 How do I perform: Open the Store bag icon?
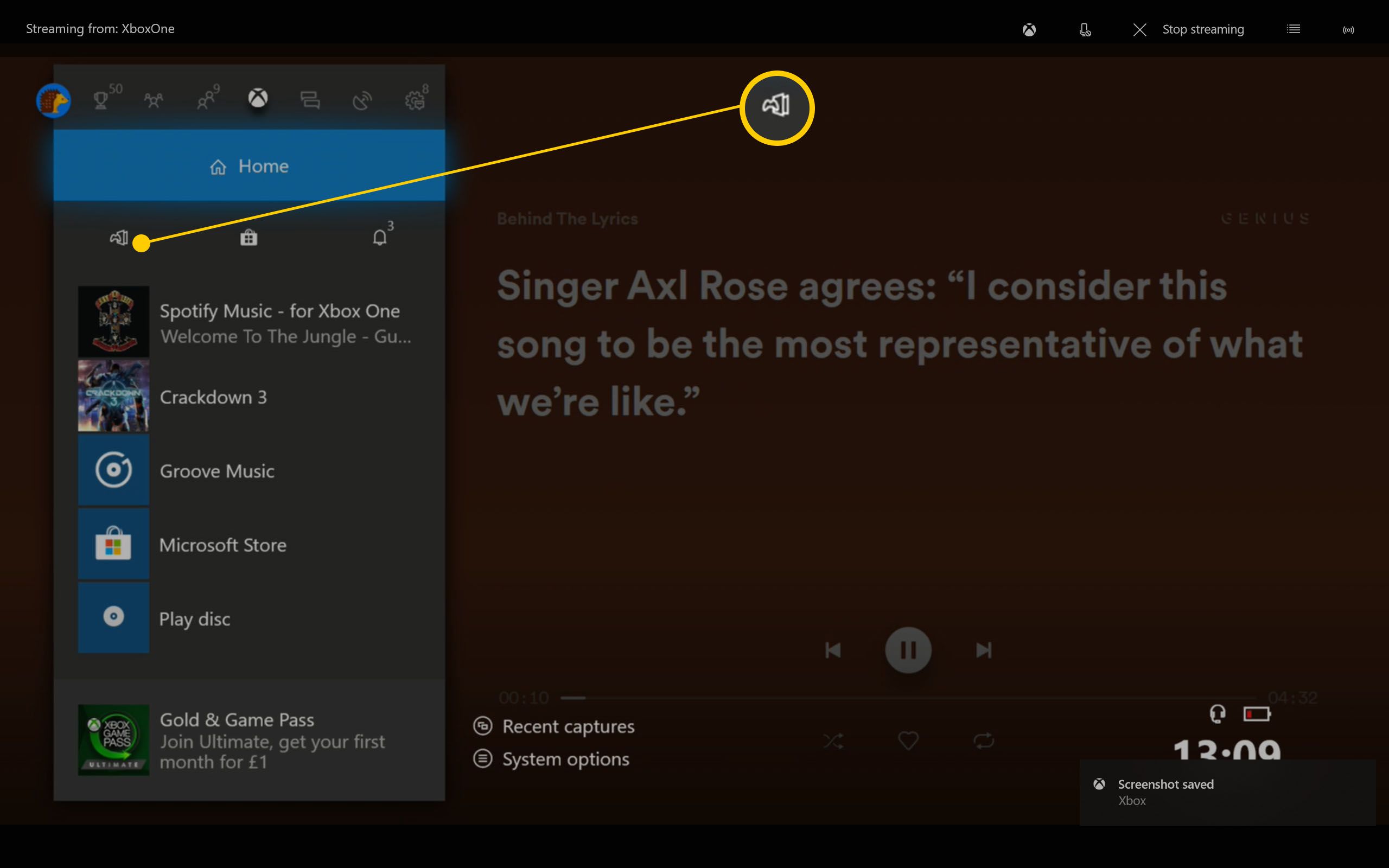tap(249, 237)
